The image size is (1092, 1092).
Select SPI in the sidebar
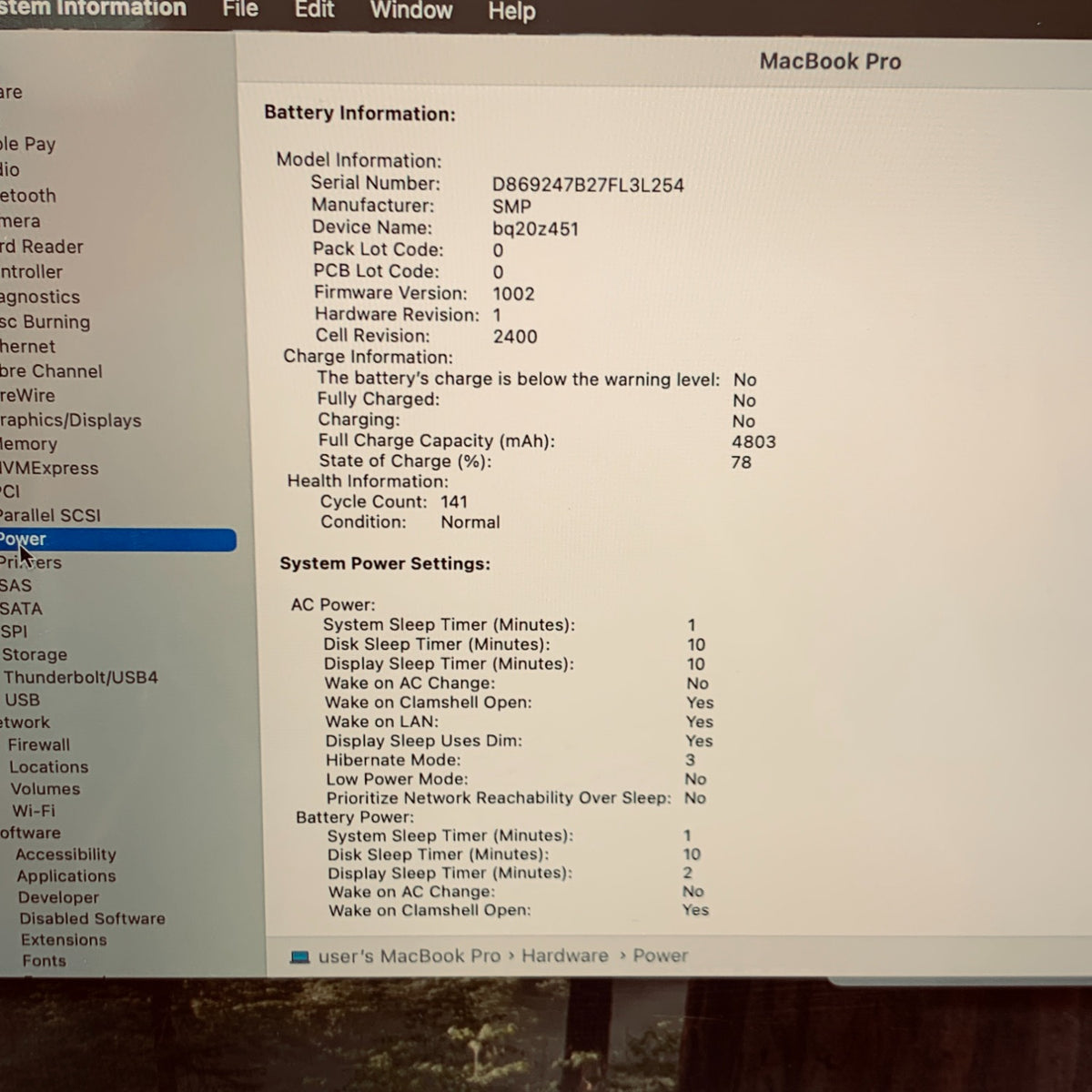point(14,632)
